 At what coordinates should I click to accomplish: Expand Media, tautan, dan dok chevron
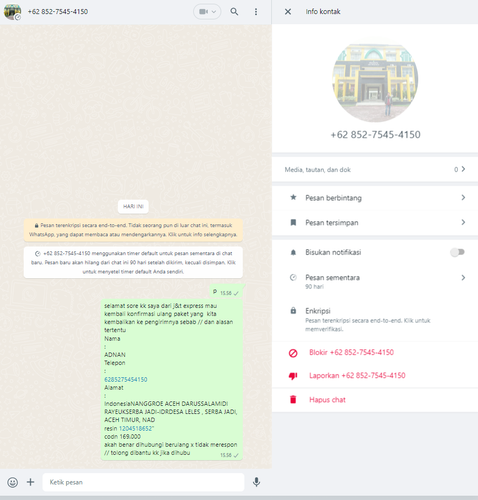coord(463,169)
